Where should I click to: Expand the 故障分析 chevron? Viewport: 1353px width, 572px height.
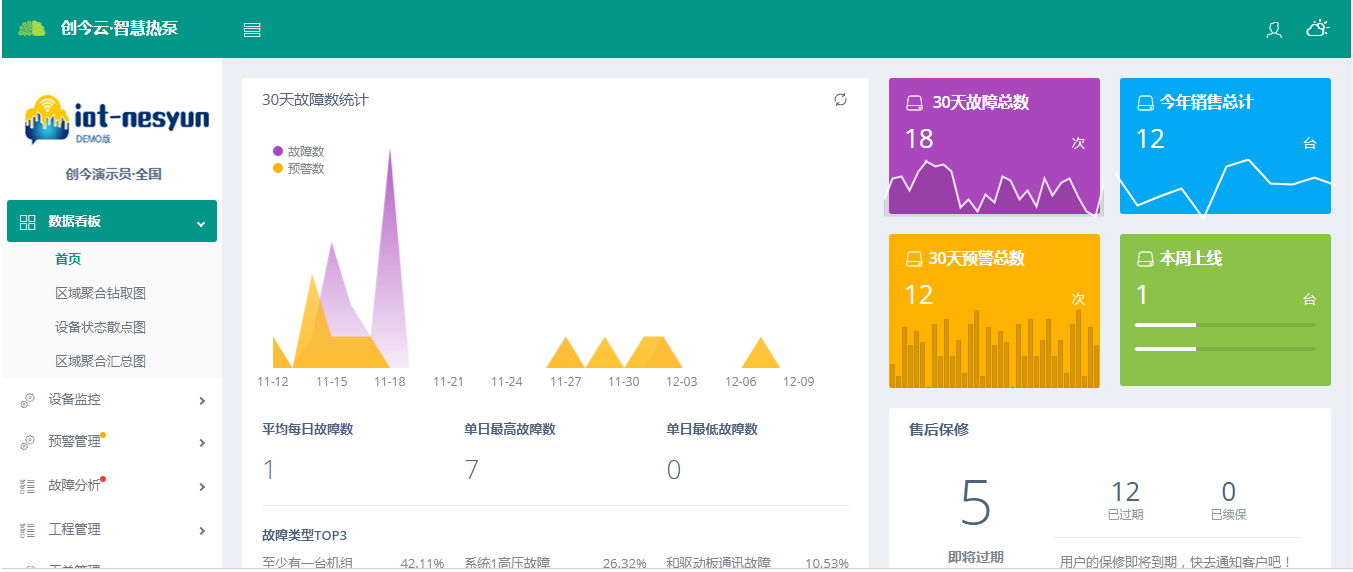(202, 487)
